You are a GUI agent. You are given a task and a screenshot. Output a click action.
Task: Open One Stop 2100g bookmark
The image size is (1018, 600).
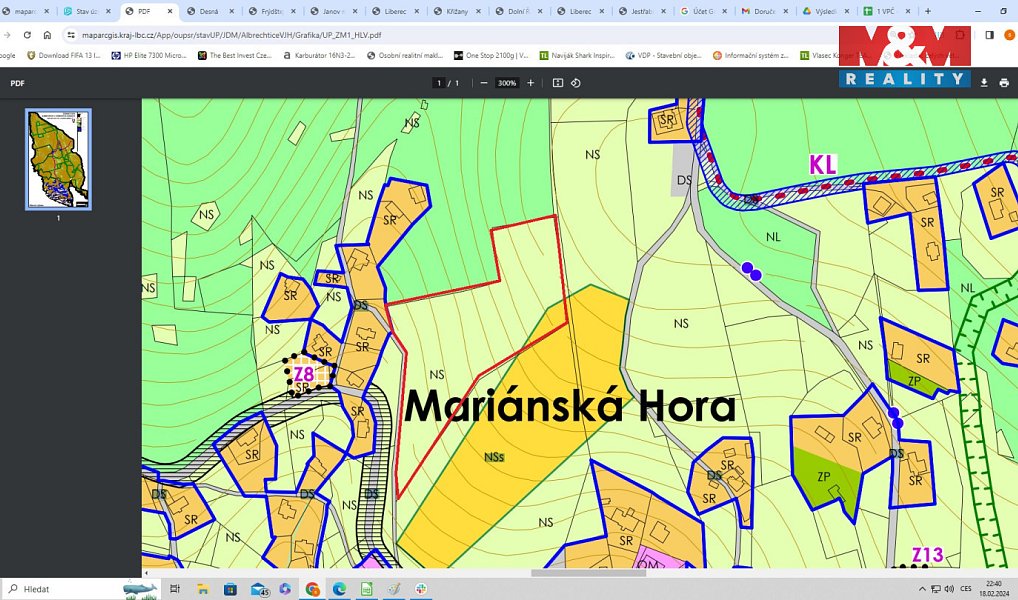tap(491, 56)
